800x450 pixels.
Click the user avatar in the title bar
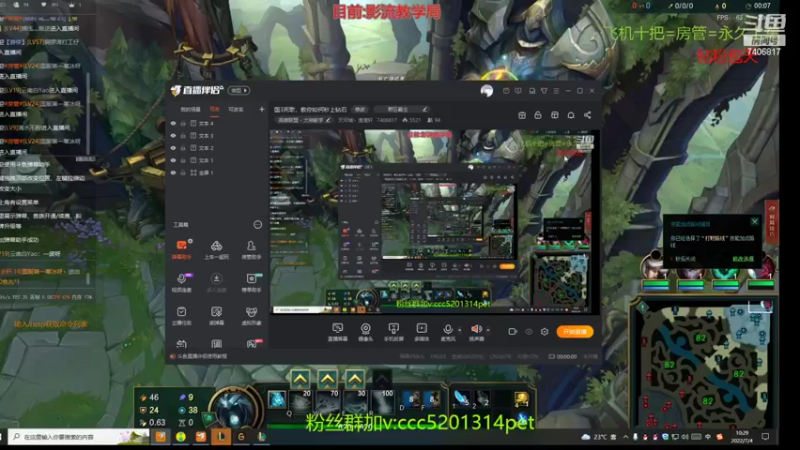(x=487, y=91)
